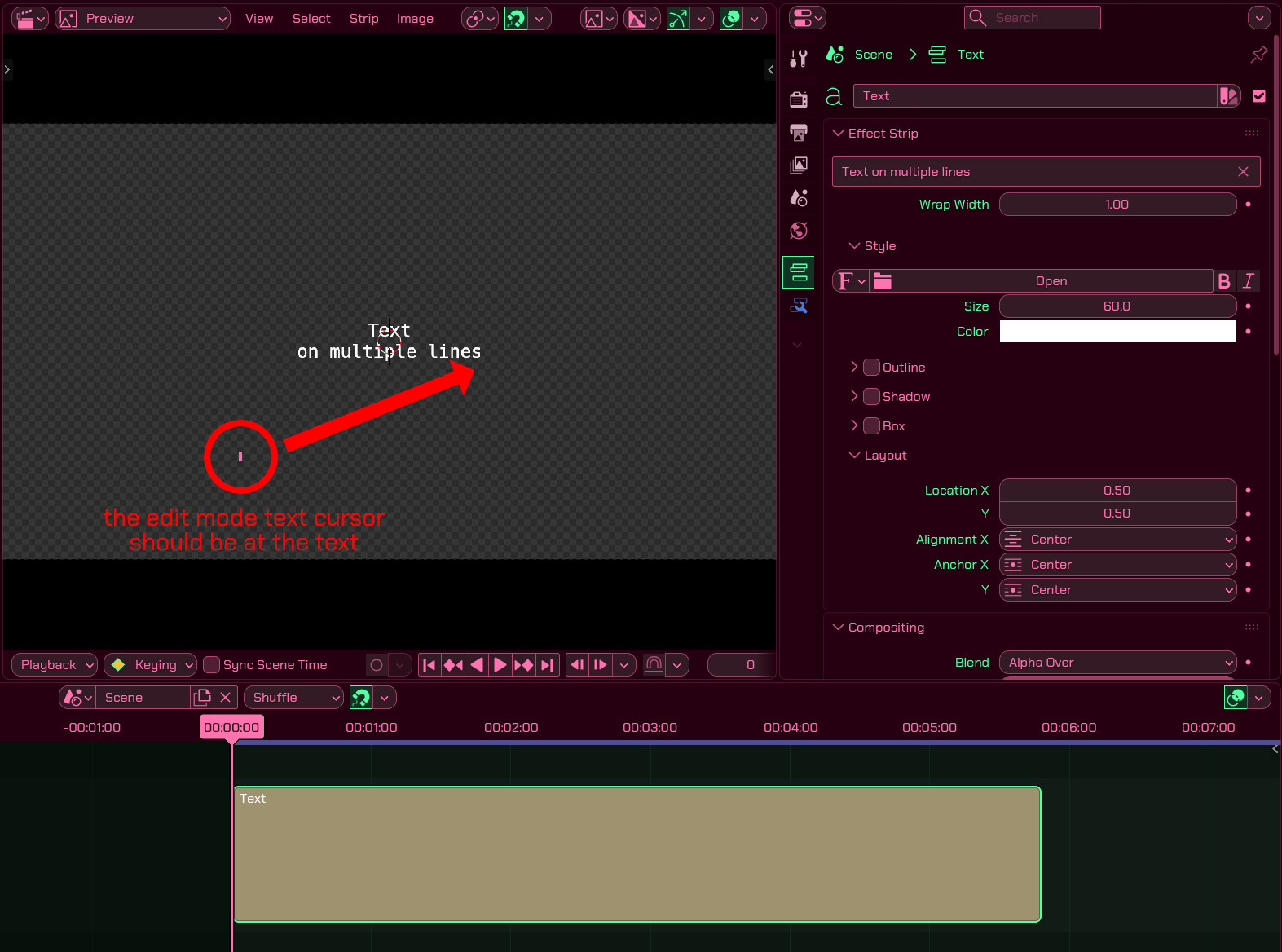This screenshot has width=1282, height=952.
Task: Open the View Layer properties tab icon
Action: point(799,165)
